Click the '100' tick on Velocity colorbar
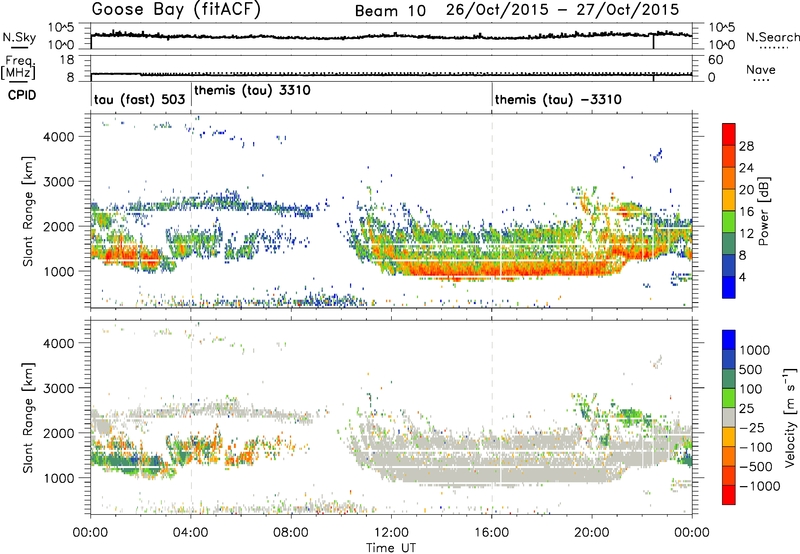The width and height of the screenshot is (800, 554). point(751,389)
